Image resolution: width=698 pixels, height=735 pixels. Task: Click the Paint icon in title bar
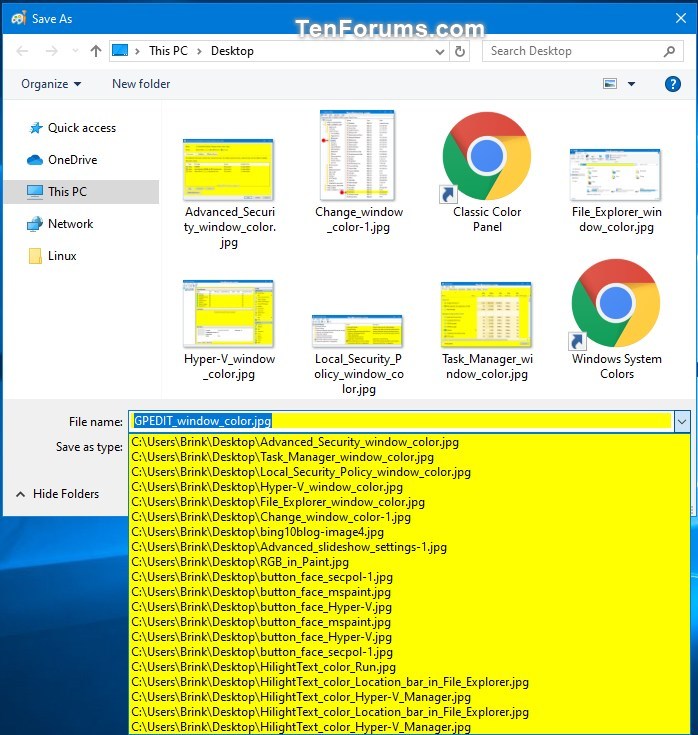pos(18,19)
